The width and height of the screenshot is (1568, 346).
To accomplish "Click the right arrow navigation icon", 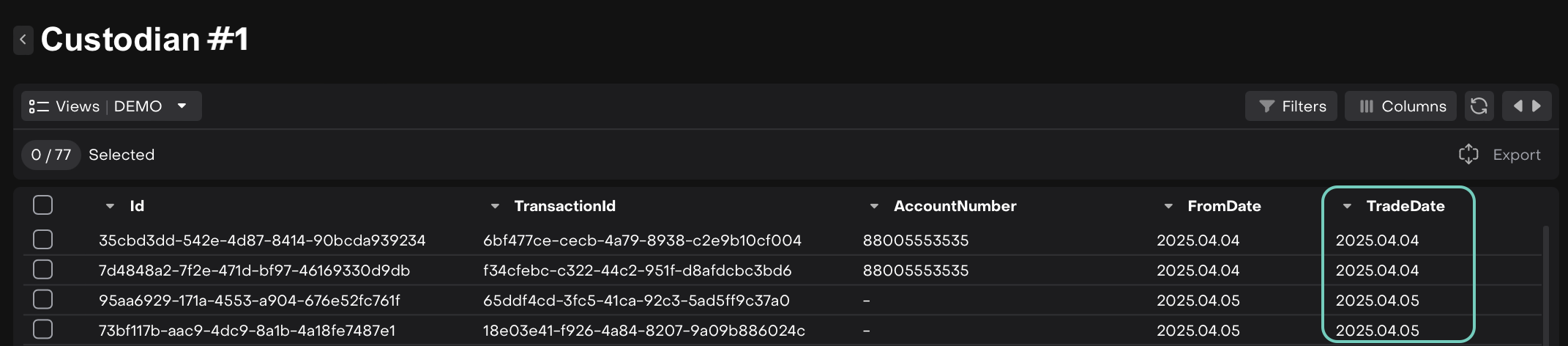I will pyautogui.click(x=1537, y=106).
